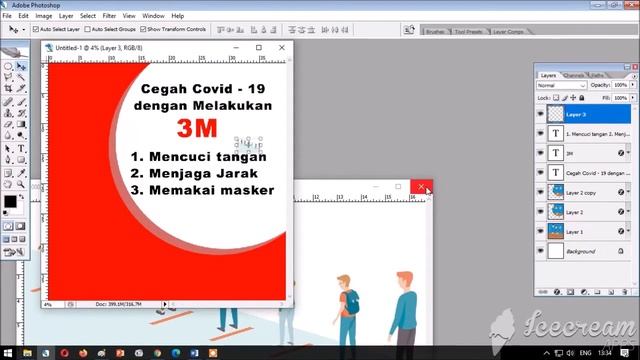This screenshot has height=360, width=640.
Task: Open the Brushes palette tab
Action: pyautogui.click(x=435, y=31)
